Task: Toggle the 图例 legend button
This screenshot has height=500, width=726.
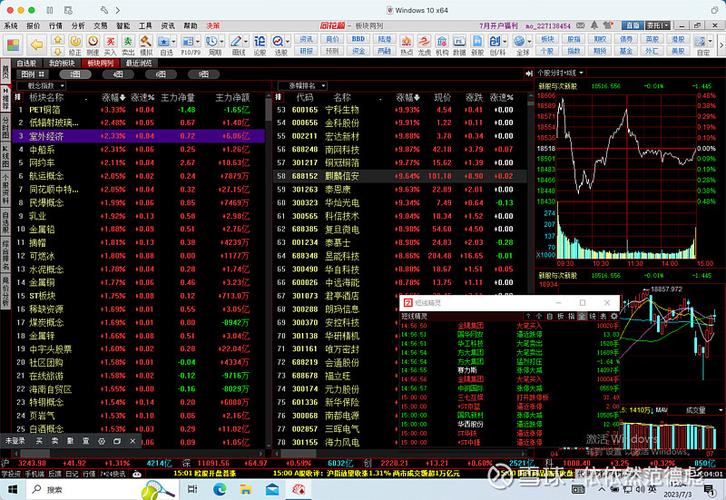Action: [32, 74]
